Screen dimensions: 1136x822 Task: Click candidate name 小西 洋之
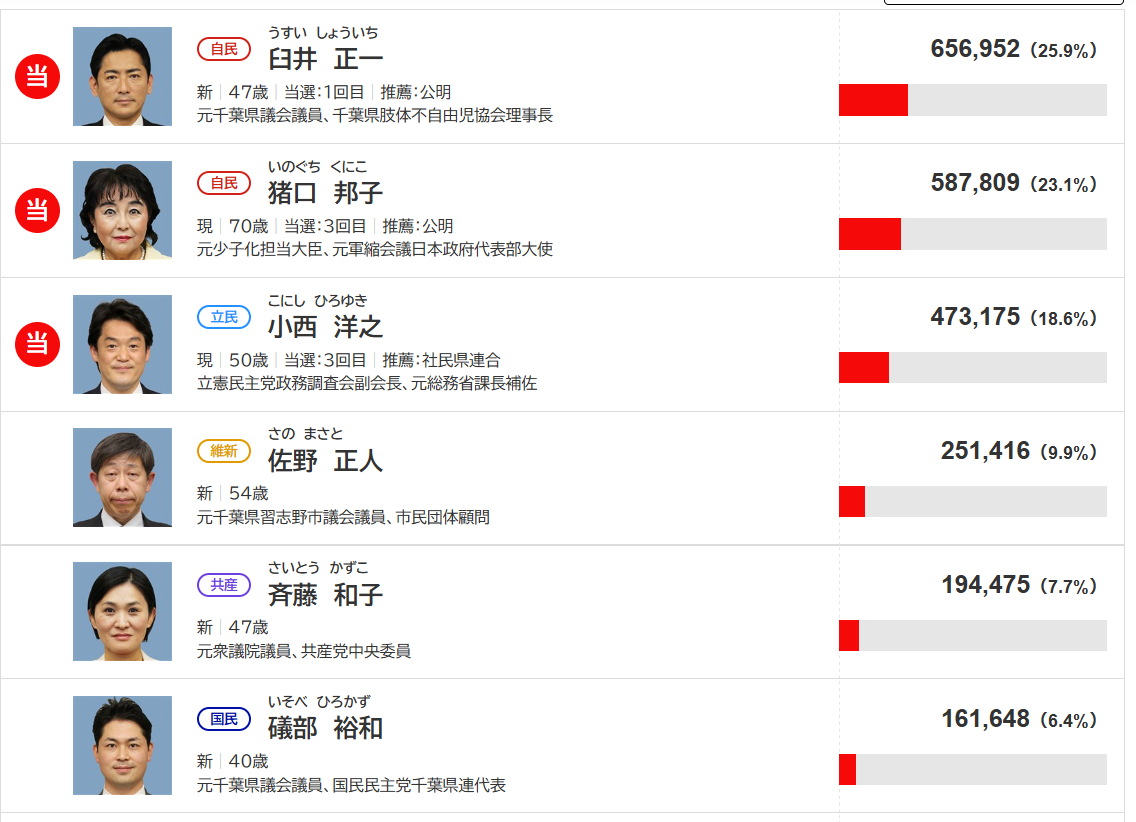coord(325,326)
